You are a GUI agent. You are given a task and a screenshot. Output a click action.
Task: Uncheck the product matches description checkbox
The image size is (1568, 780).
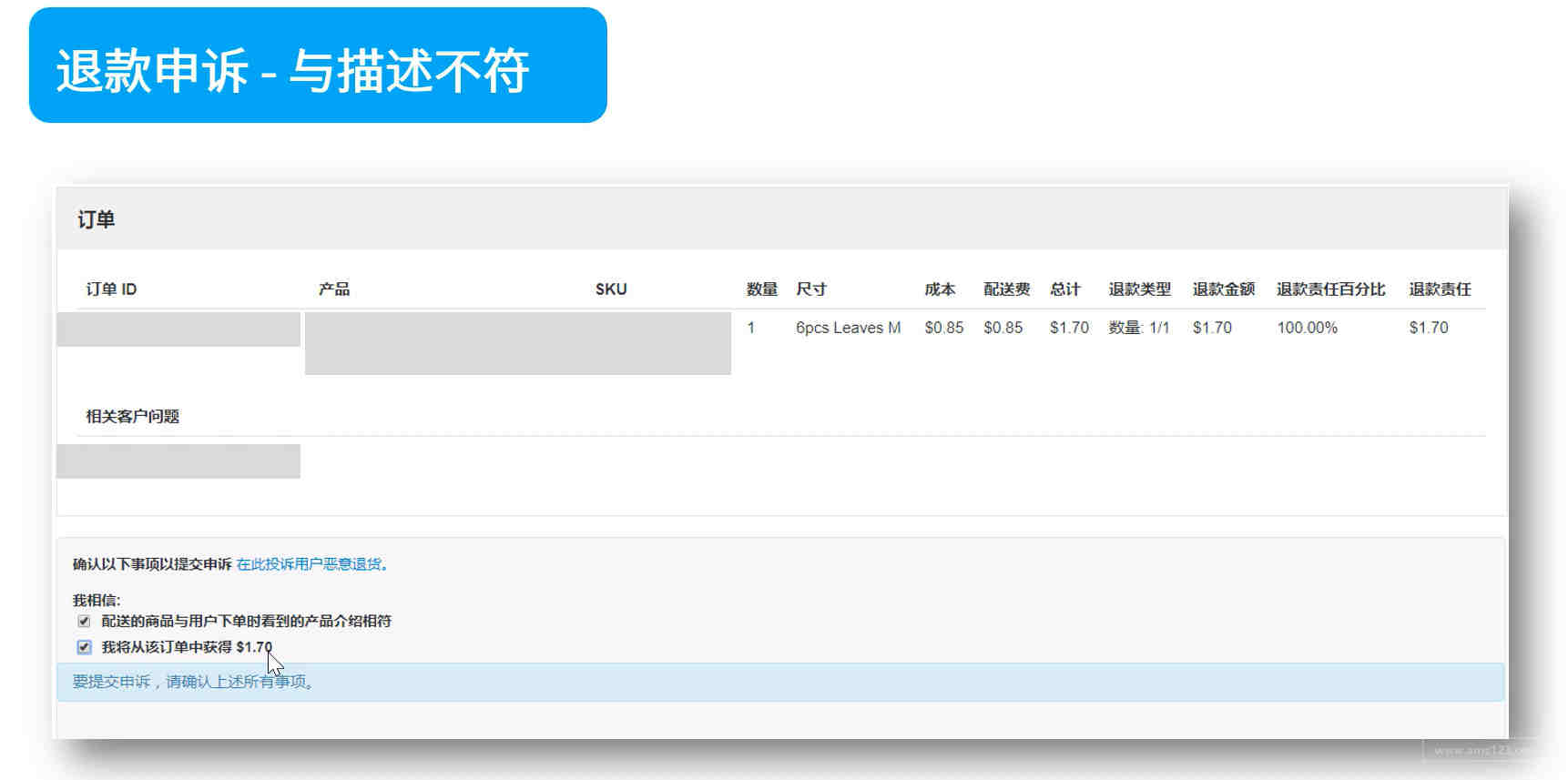coord(84,622)
